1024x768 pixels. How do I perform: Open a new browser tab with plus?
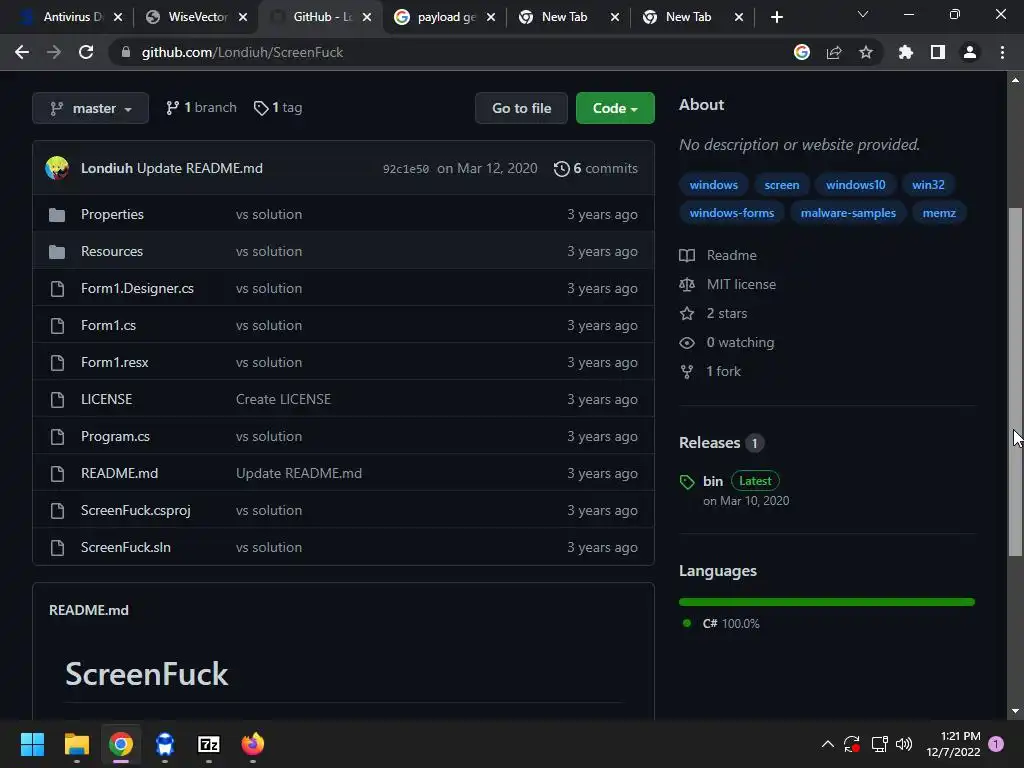pyautogui.click(x=776, y=17)
